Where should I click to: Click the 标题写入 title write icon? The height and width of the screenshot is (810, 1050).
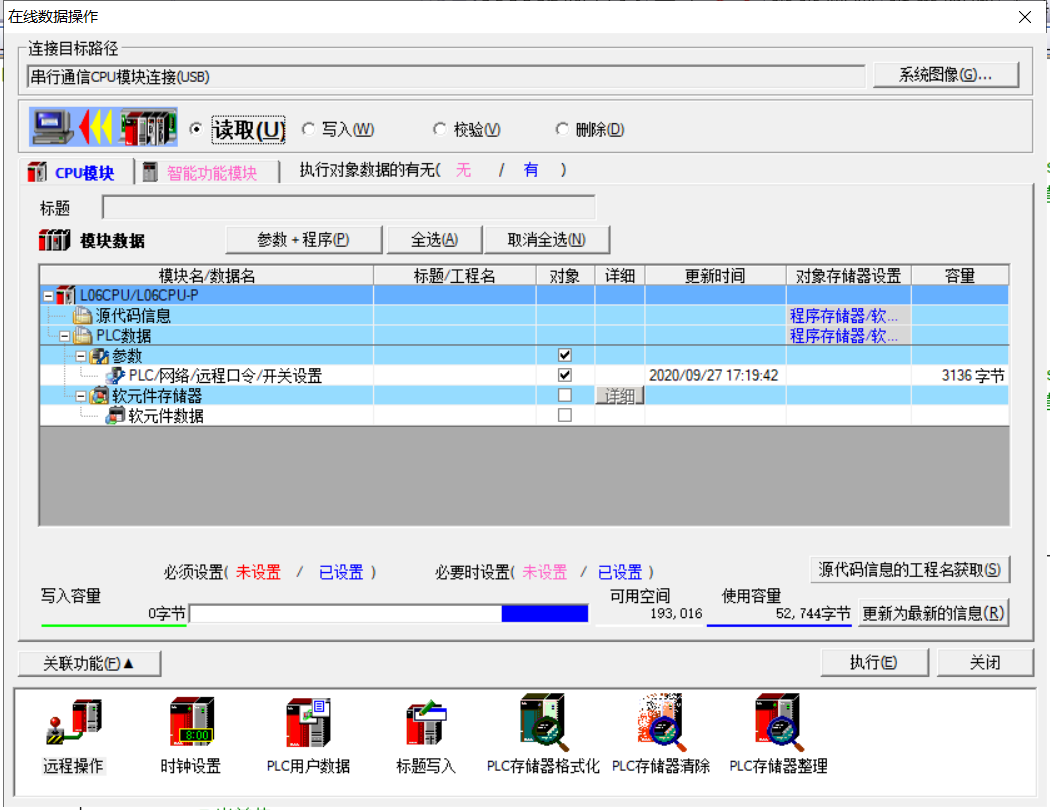pos(426,724)
